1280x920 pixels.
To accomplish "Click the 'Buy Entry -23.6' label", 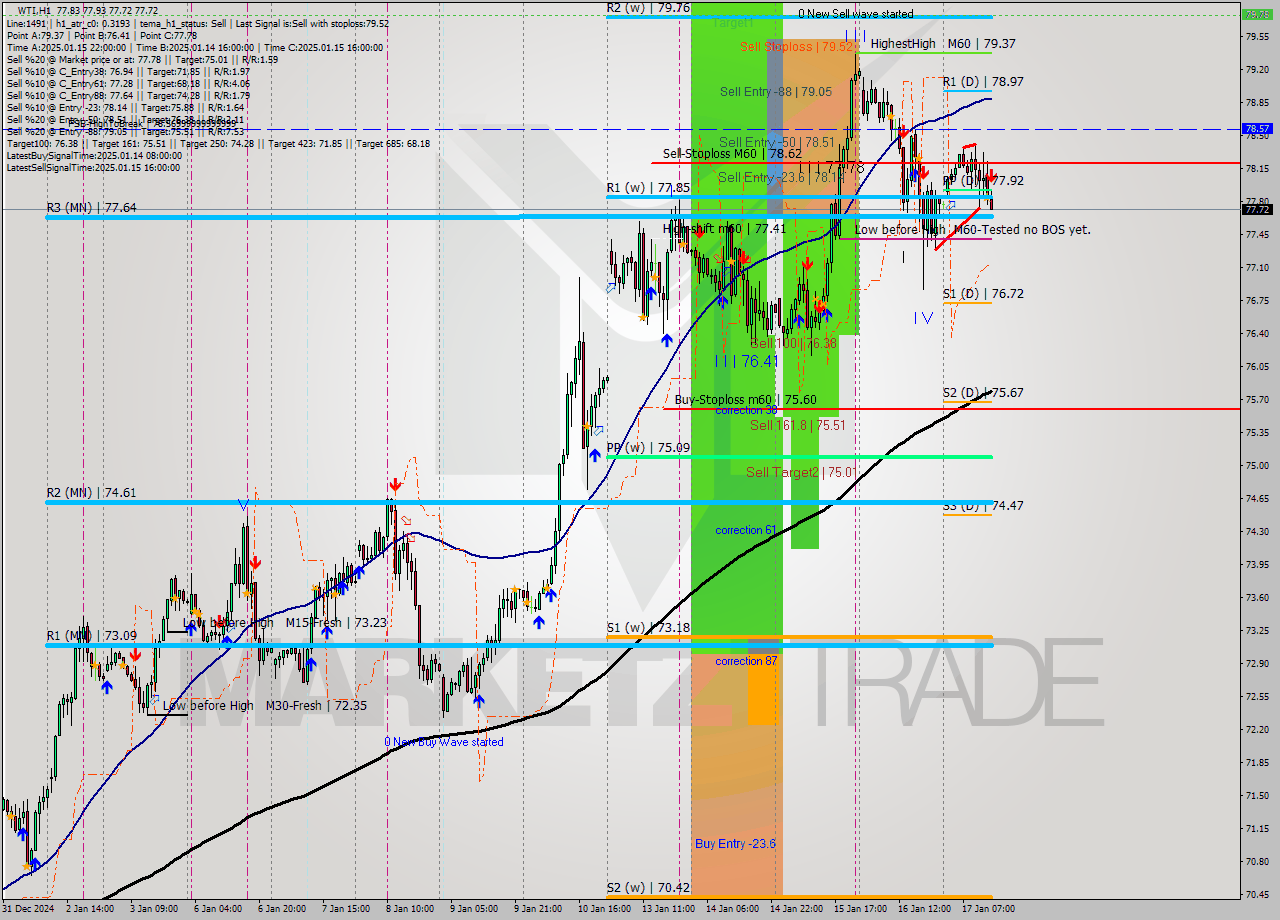I will point(735,844).
